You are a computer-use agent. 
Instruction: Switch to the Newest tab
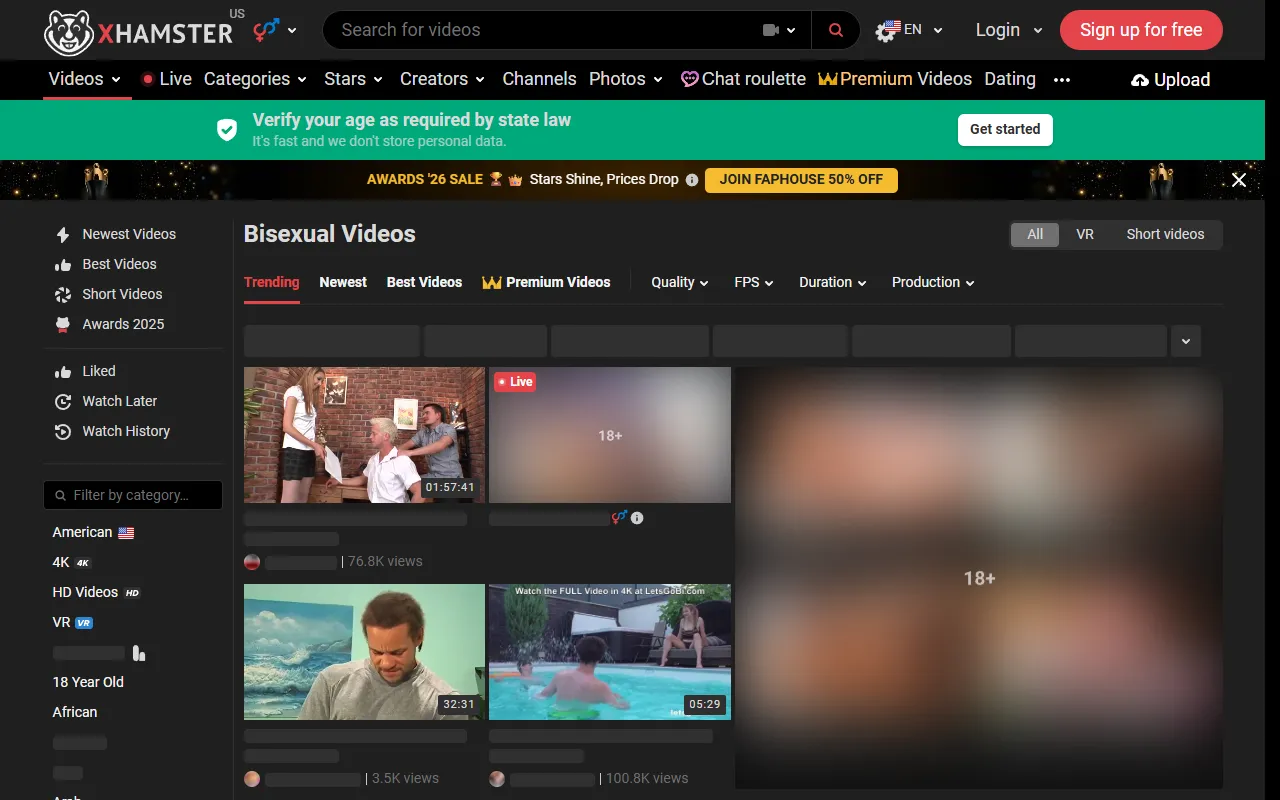click(343, 282)
